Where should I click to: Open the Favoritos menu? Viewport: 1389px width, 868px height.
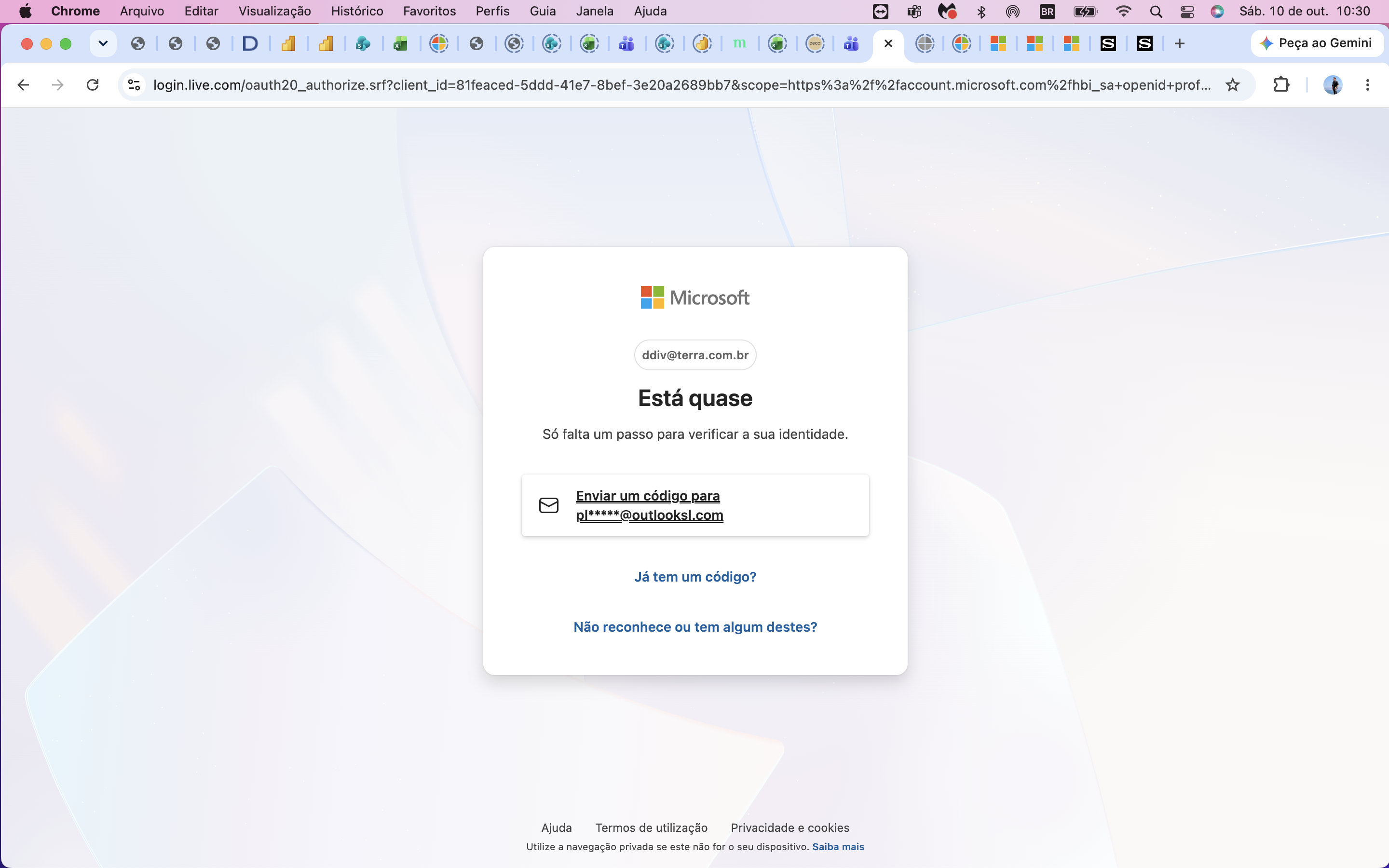click(429, 12)
